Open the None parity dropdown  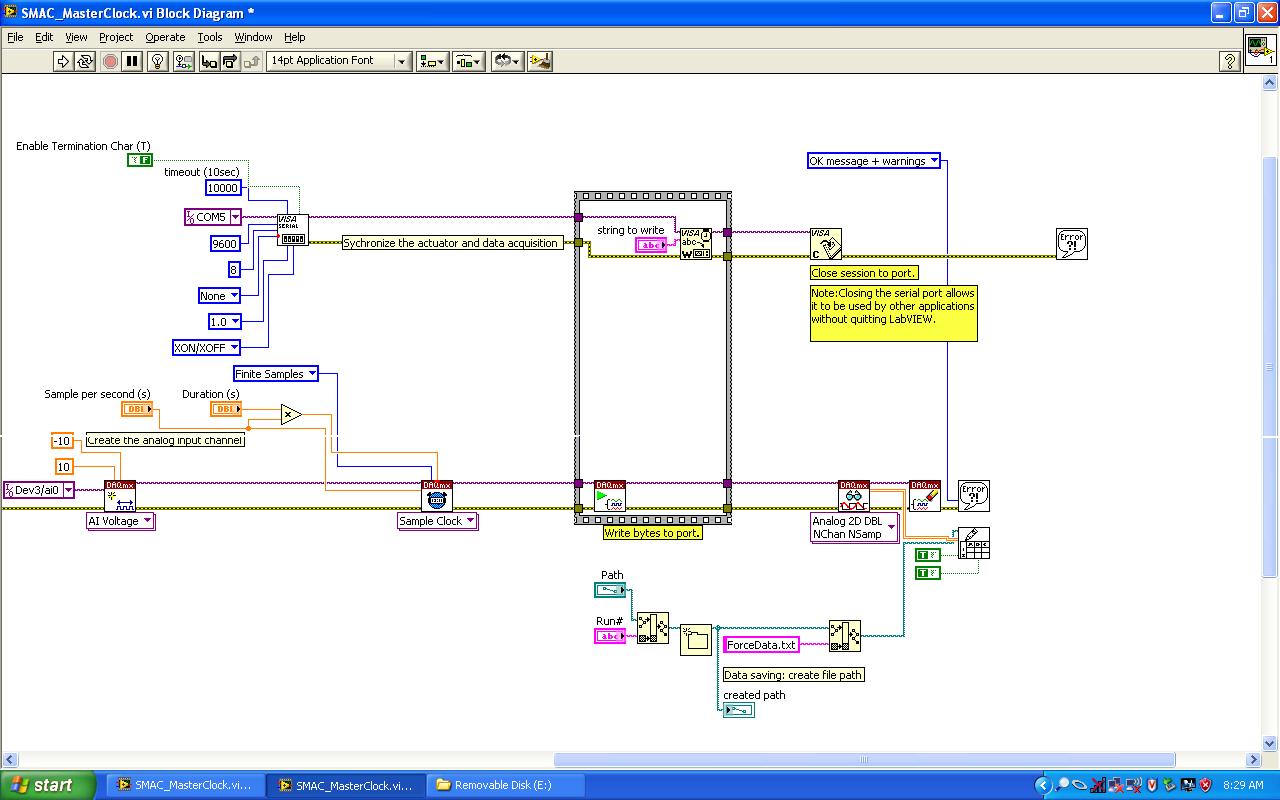[220, 296]
